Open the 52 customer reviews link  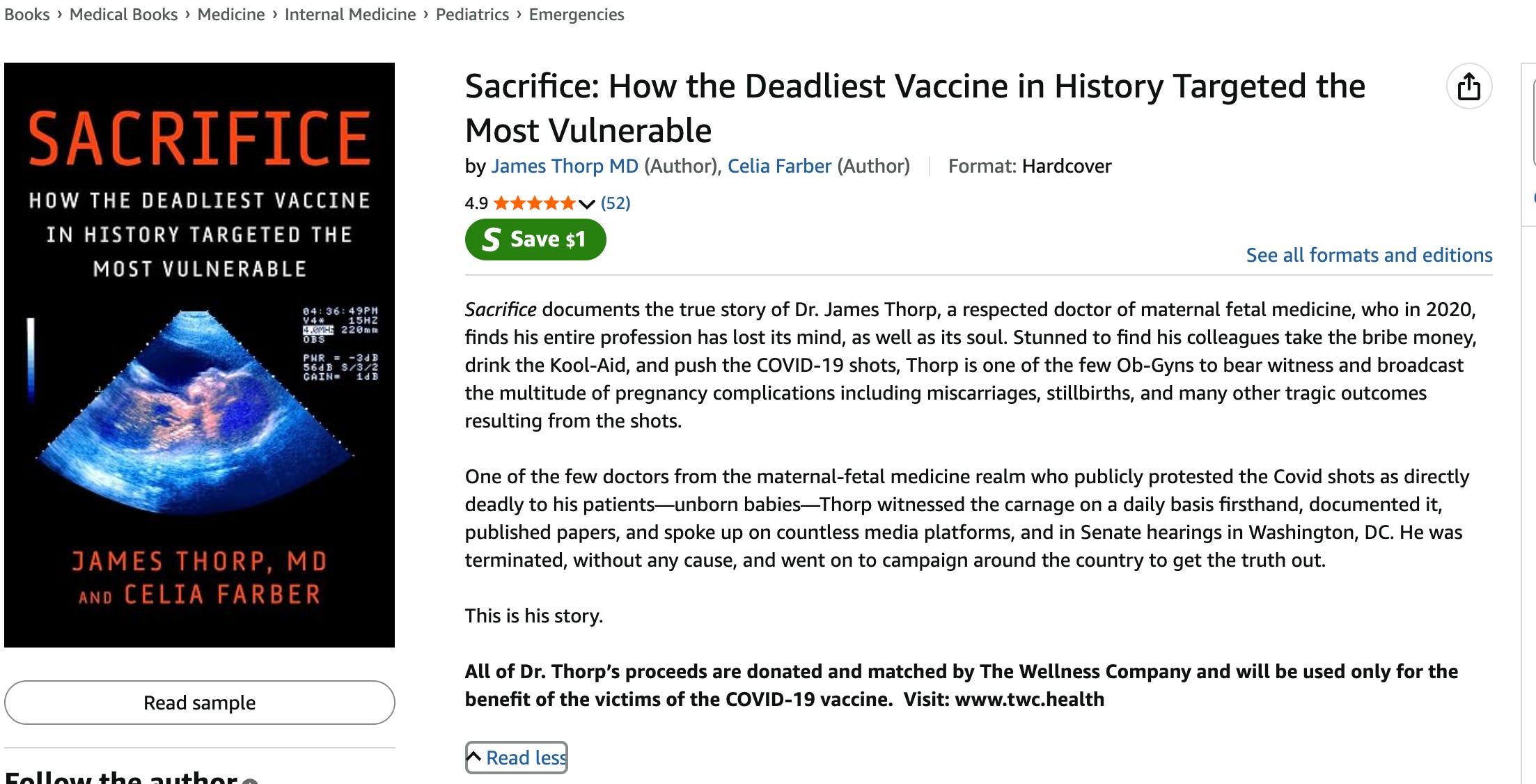point(616,203)
